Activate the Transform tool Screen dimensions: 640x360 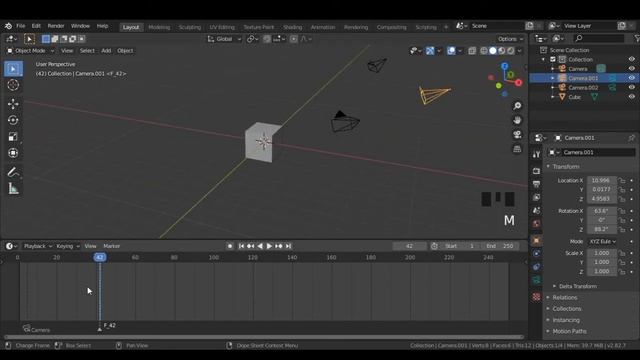click(13, 153)
